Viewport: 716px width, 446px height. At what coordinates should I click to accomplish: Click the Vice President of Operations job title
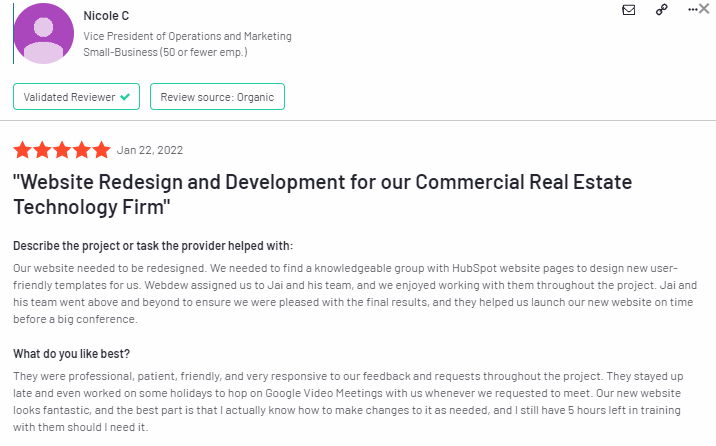coord(187,36)
